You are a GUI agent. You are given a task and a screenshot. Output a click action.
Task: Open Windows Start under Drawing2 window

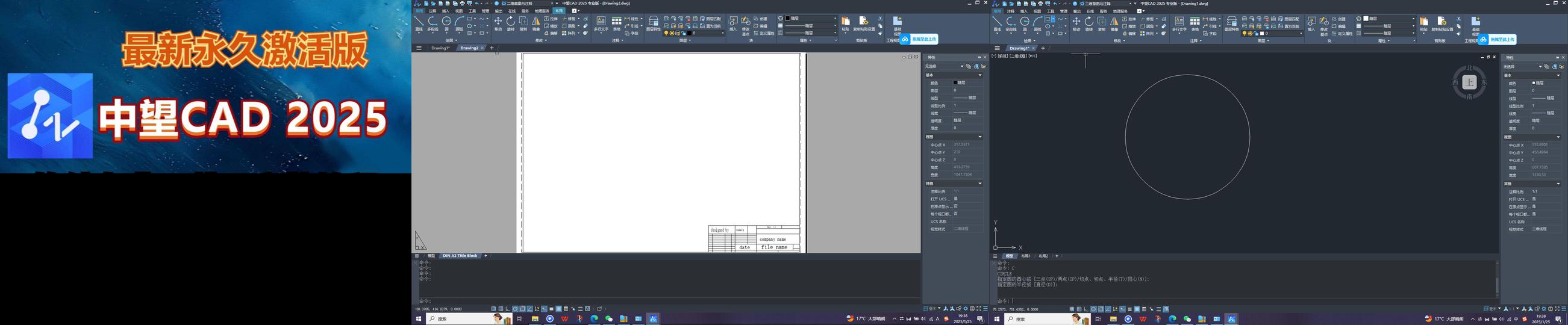(418, 319)
